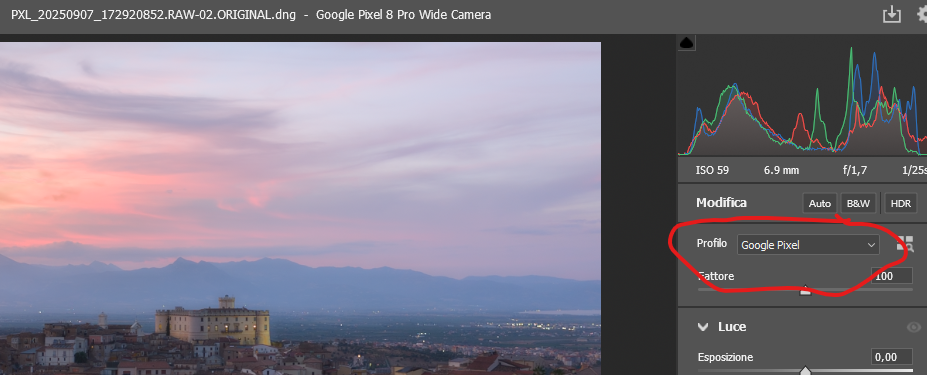Viewport: 927px width, 375px height.
Task: Enable HDR editing mode
Action: pyautogui.click(x=900, y=203)
